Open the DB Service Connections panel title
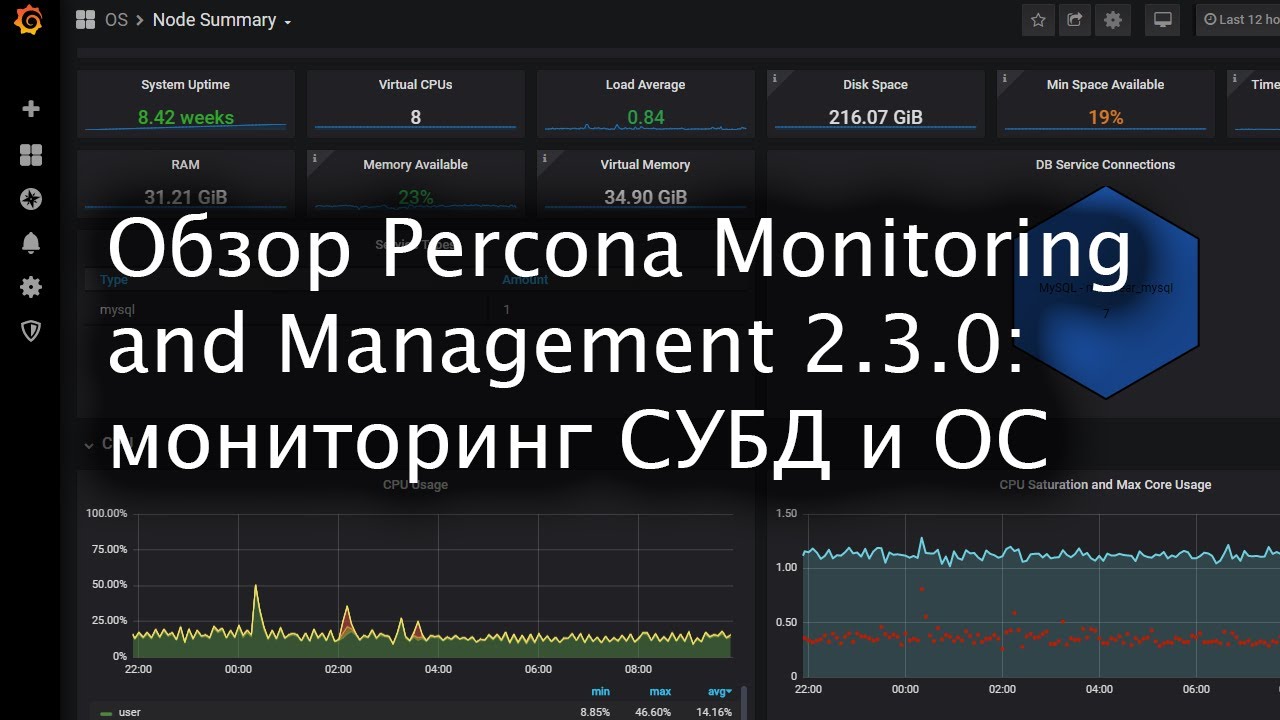Screen dimensions: 1280x720 [1105, 165]
